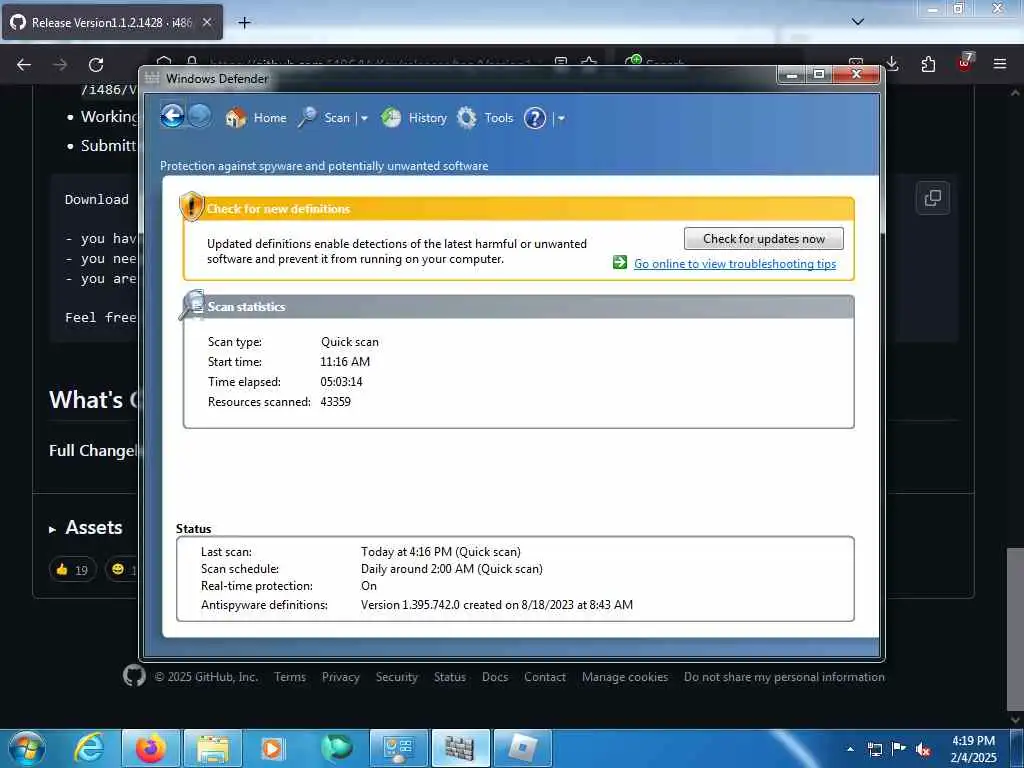Click the Windows Defender brick wall taskbar icon
Image resolution: width=1024 pixels, height=768 pixels.
[x=460, y=748]
